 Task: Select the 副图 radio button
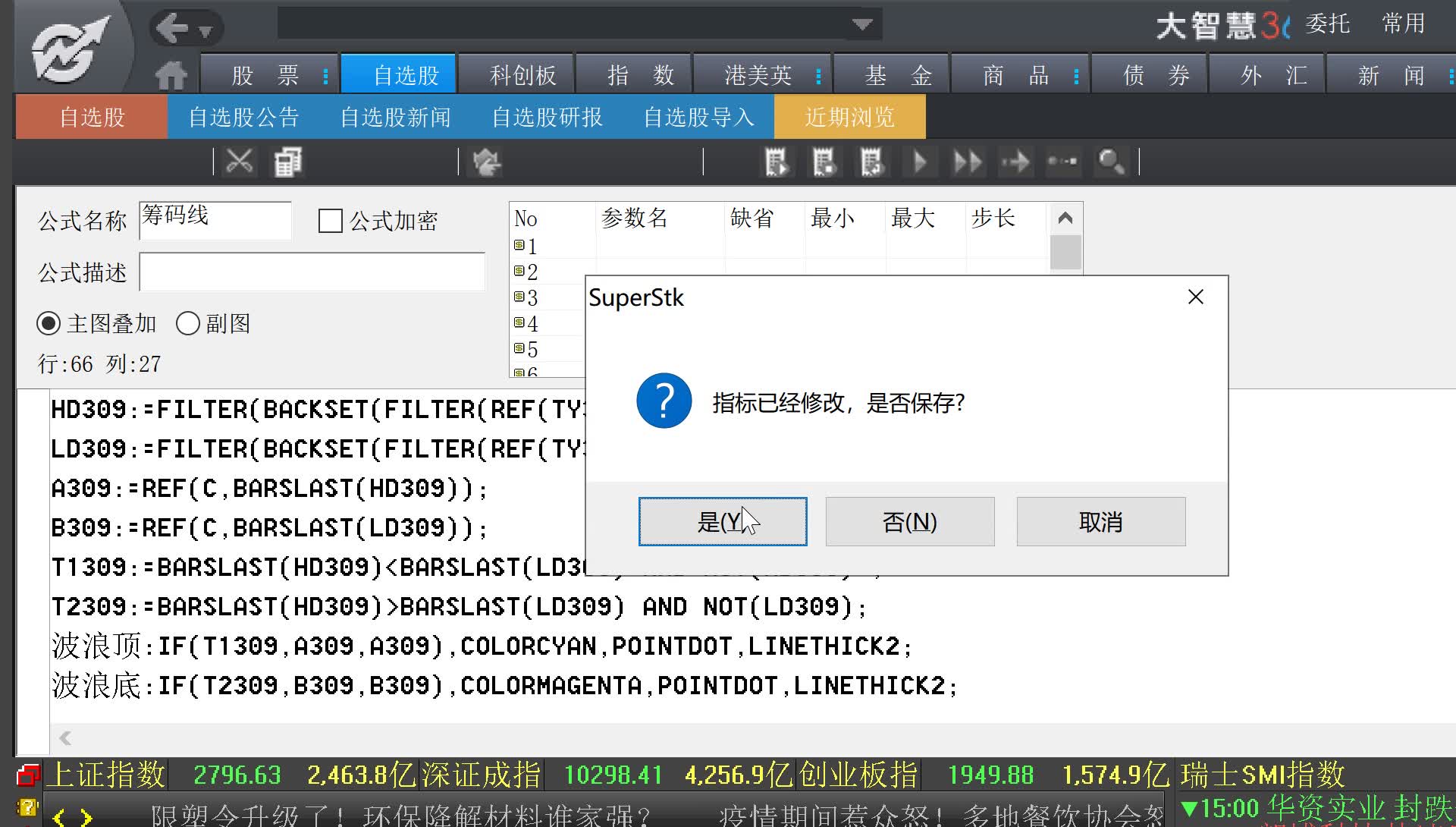(187, 324)
